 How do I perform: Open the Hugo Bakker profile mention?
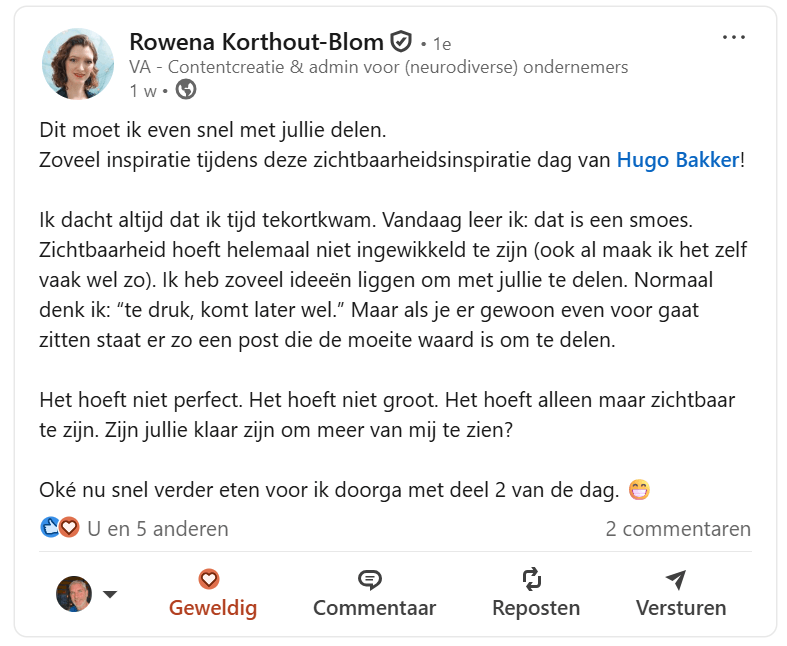pos(677,160)
